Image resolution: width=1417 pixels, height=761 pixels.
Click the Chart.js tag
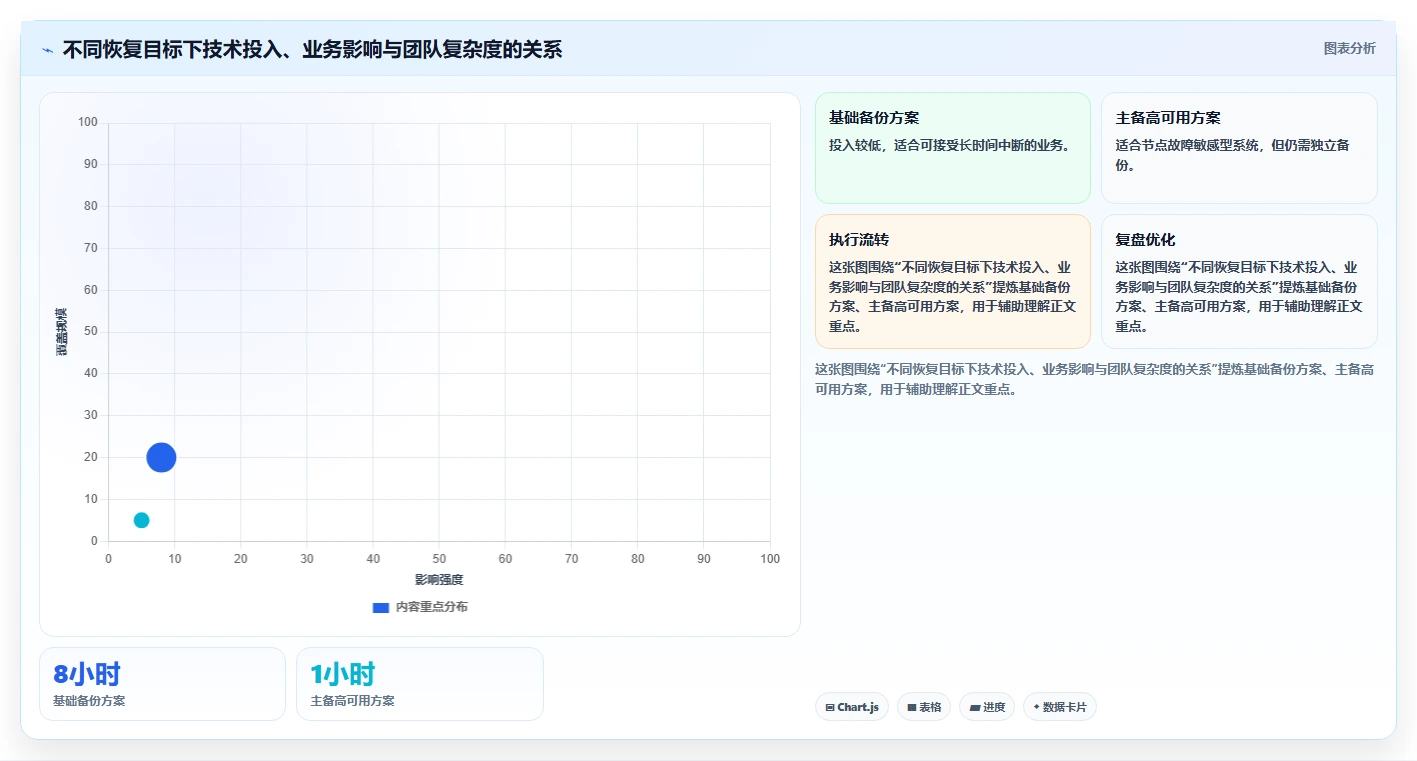tap(852, 707)
